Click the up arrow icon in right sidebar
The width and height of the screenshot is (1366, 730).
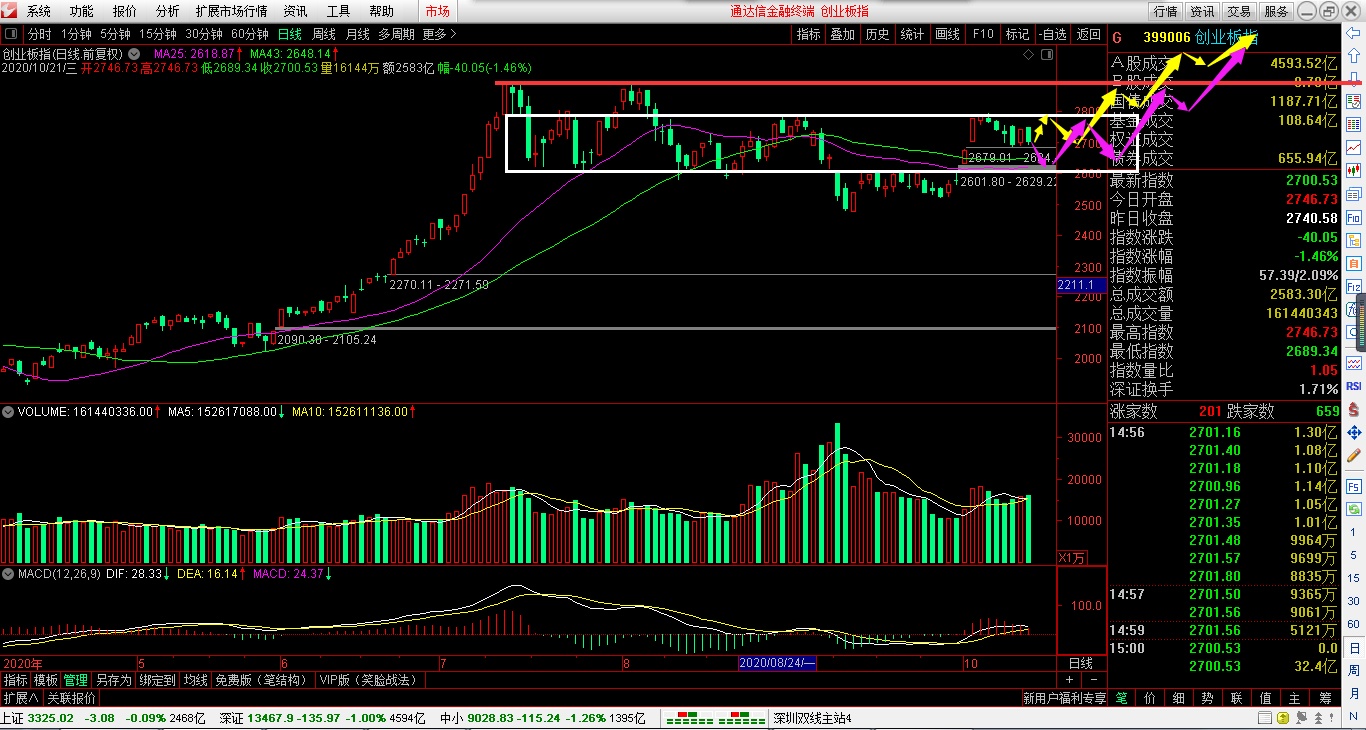1354,54
